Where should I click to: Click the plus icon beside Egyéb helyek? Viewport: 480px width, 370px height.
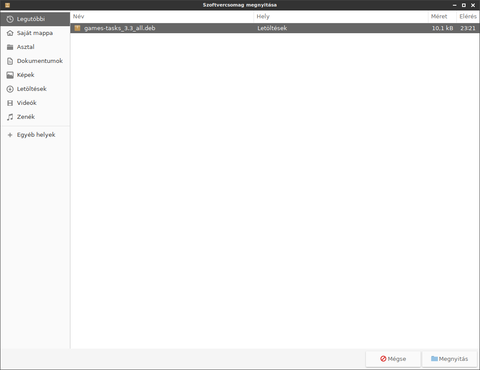tap(10, 135)
